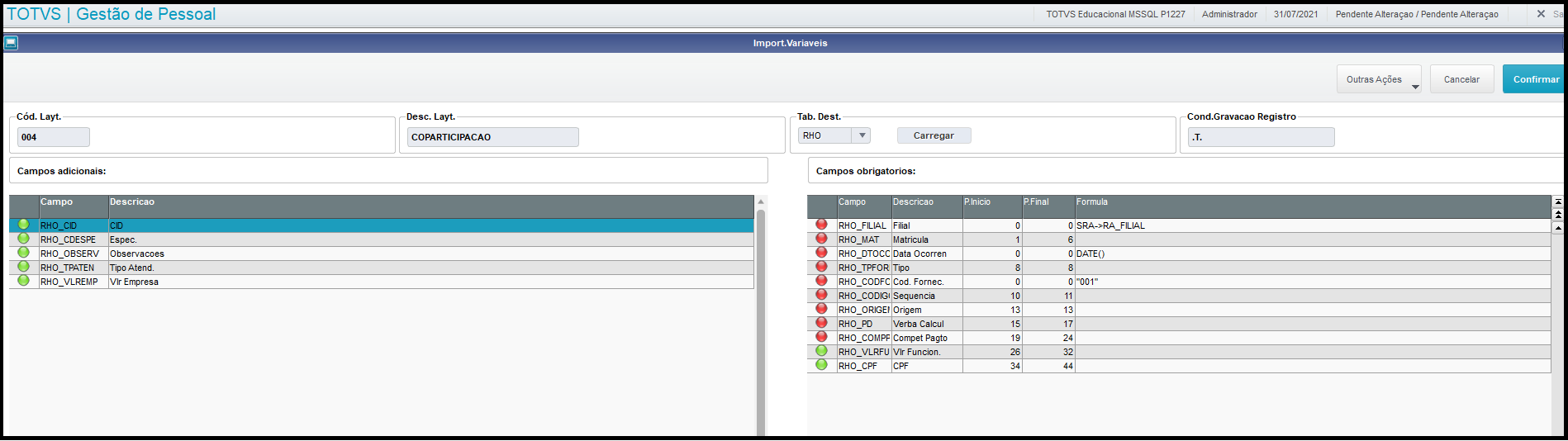Click the Verba Calcul description cell

click(x=927, y=324)
